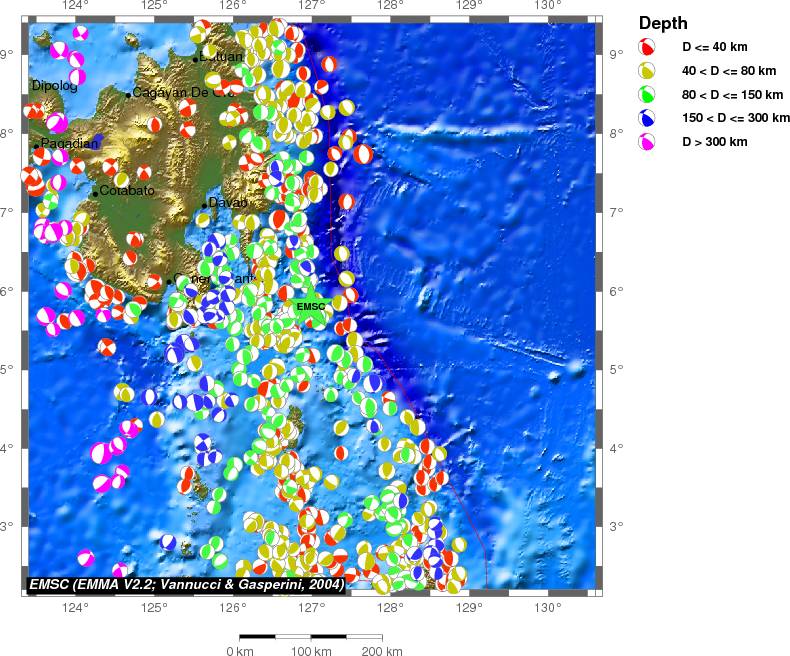790x656 pixels.
Task: Click the green beachball symbol in the Depth legend
Action: tap(648, 95)
